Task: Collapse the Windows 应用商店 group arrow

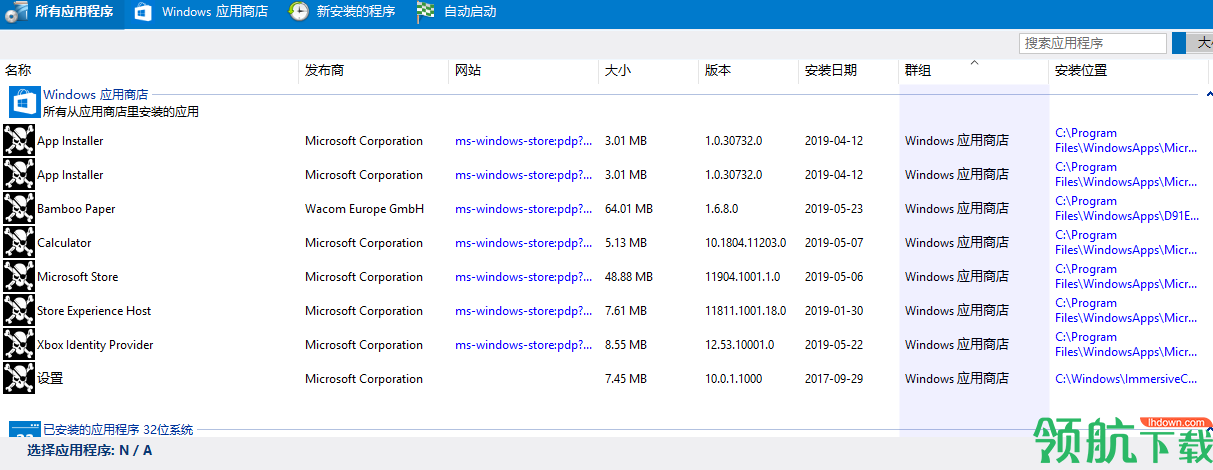Action: 1207,95
